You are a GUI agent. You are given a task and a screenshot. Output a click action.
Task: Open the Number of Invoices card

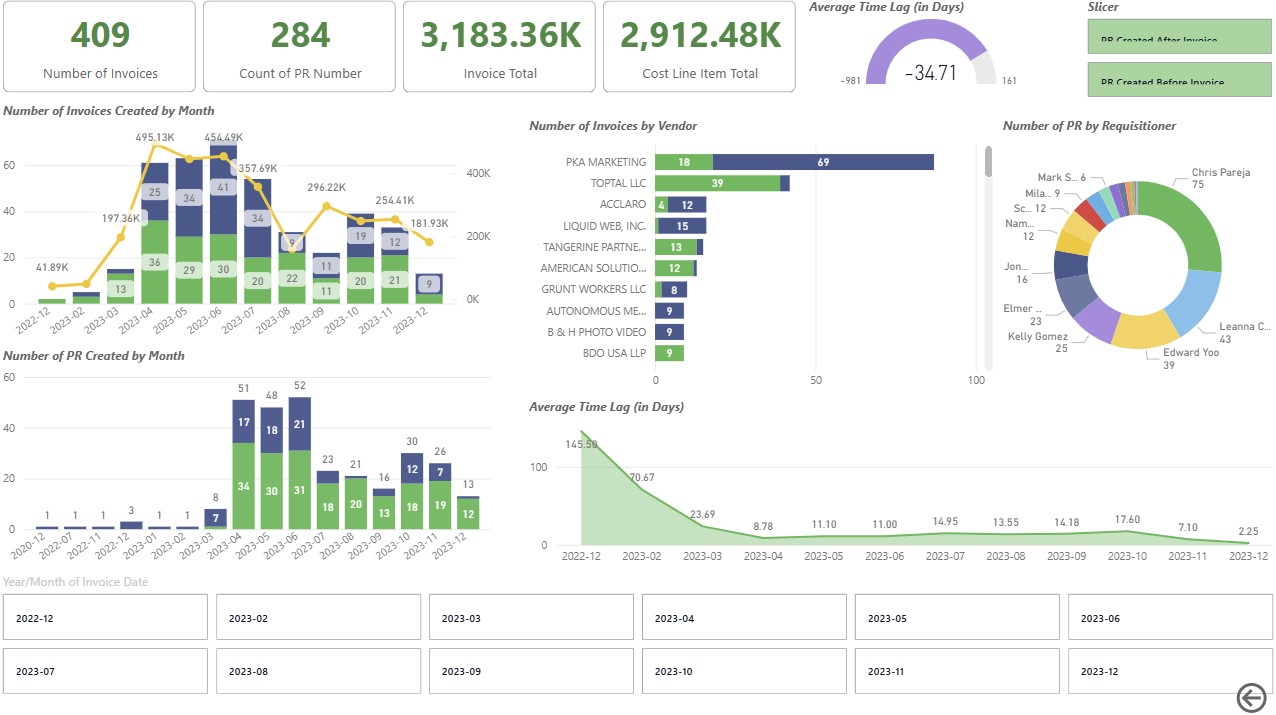point(100,47)
